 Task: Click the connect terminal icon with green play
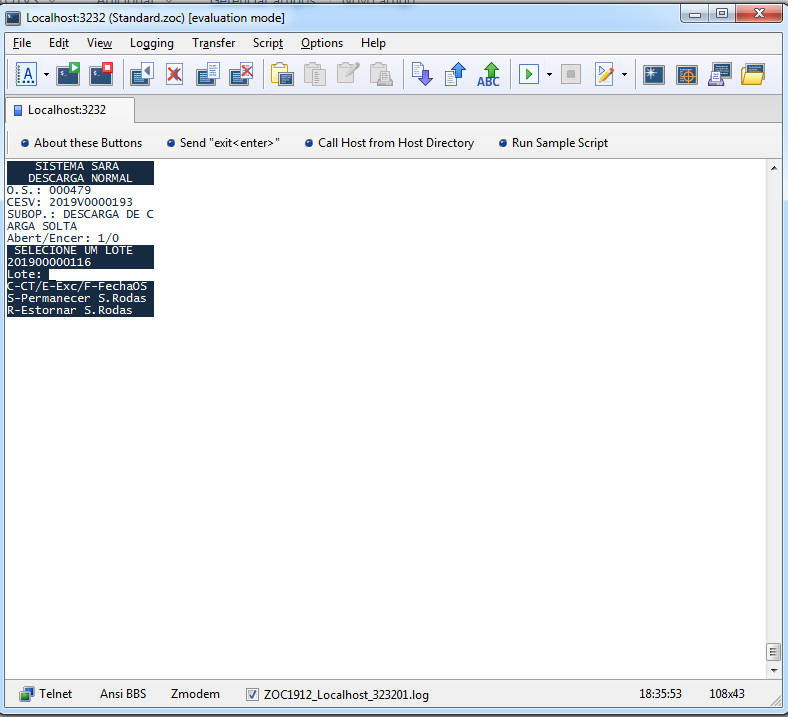click(x=68, y=74)
